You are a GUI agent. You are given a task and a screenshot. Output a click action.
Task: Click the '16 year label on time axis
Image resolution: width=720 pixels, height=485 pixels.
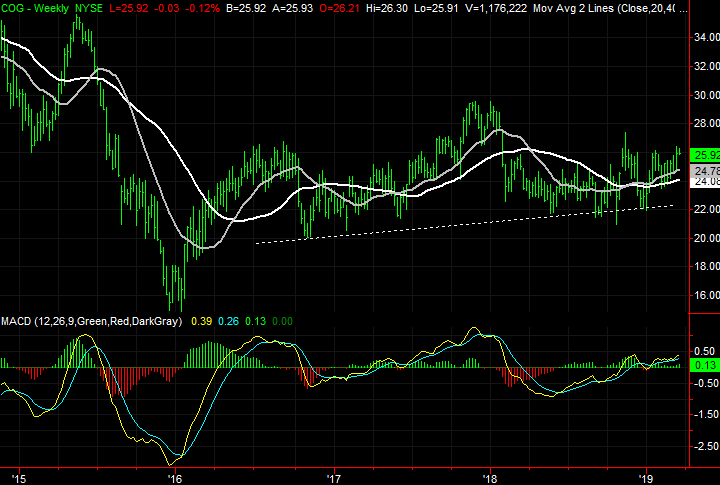176,476
